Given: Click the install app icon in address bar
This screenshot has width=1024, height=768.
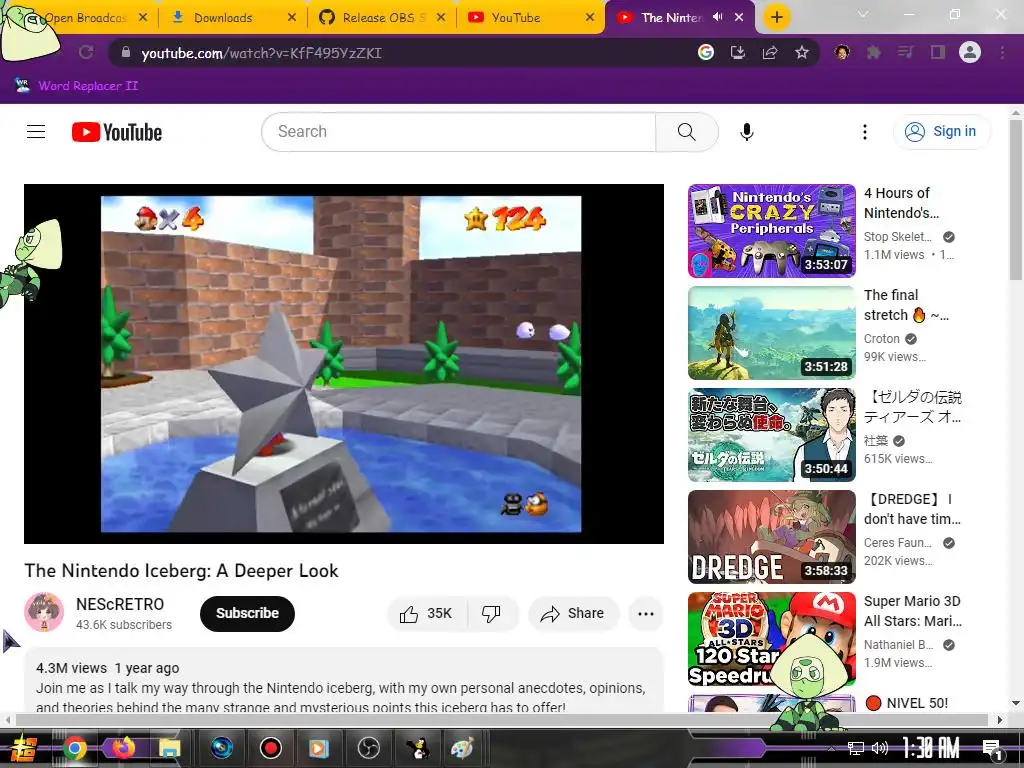Looking at the screenshot, I should click(738, 52).
